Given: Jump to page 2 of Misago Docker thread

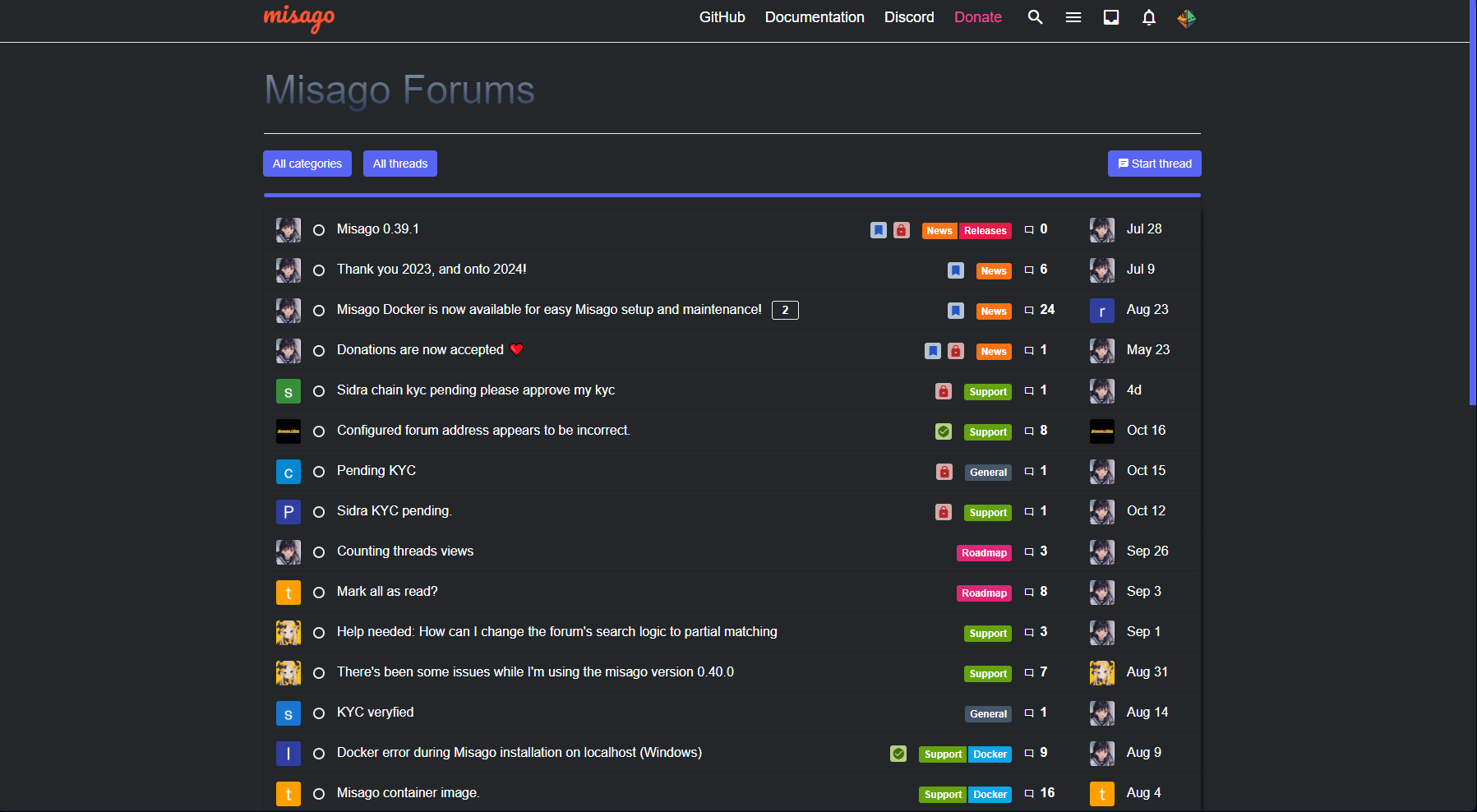Looking at the screenshot, I should coord(784,311).
